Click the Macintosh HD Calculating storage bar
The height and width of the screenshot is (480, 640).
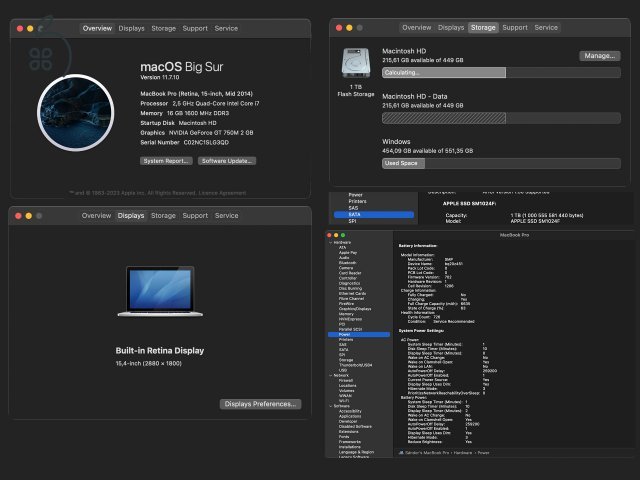tap(501, 73)
